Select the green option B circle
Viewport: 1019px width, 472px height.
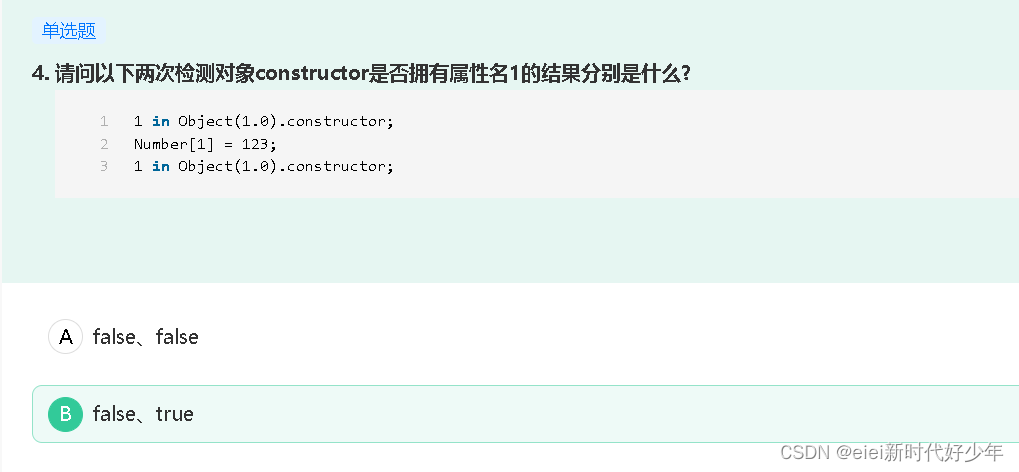(65, 414)
